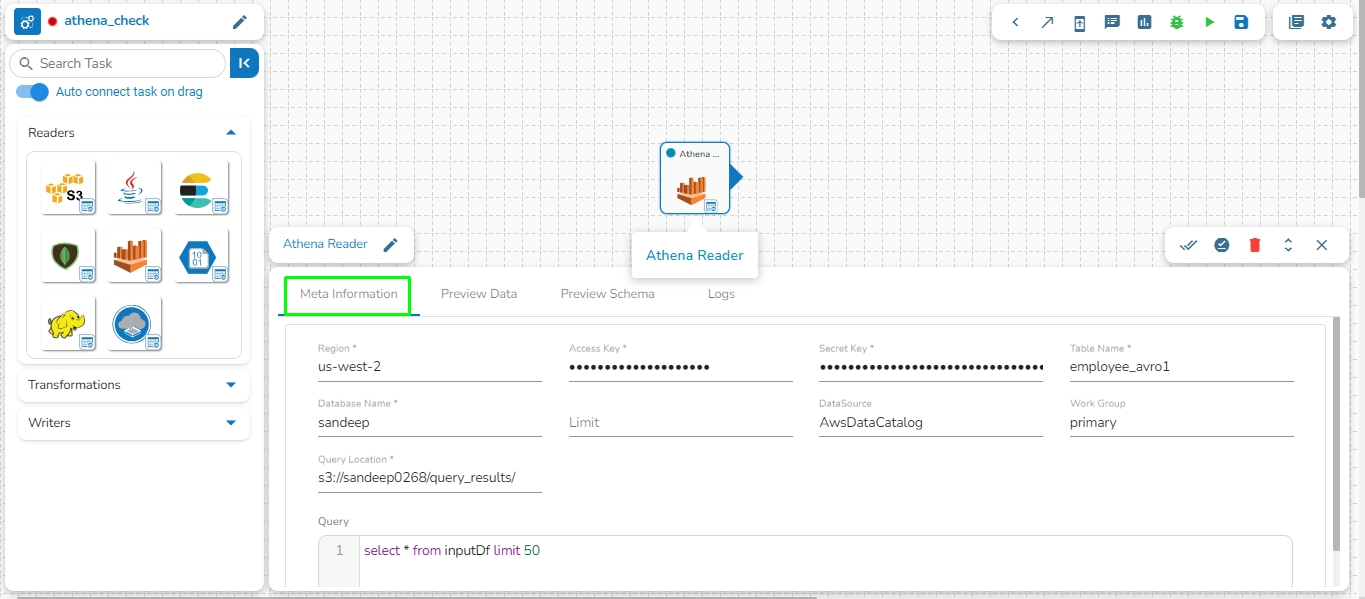
Task: Click the circled checkmark save-task icon
Action: click(x=1222, y=245)
